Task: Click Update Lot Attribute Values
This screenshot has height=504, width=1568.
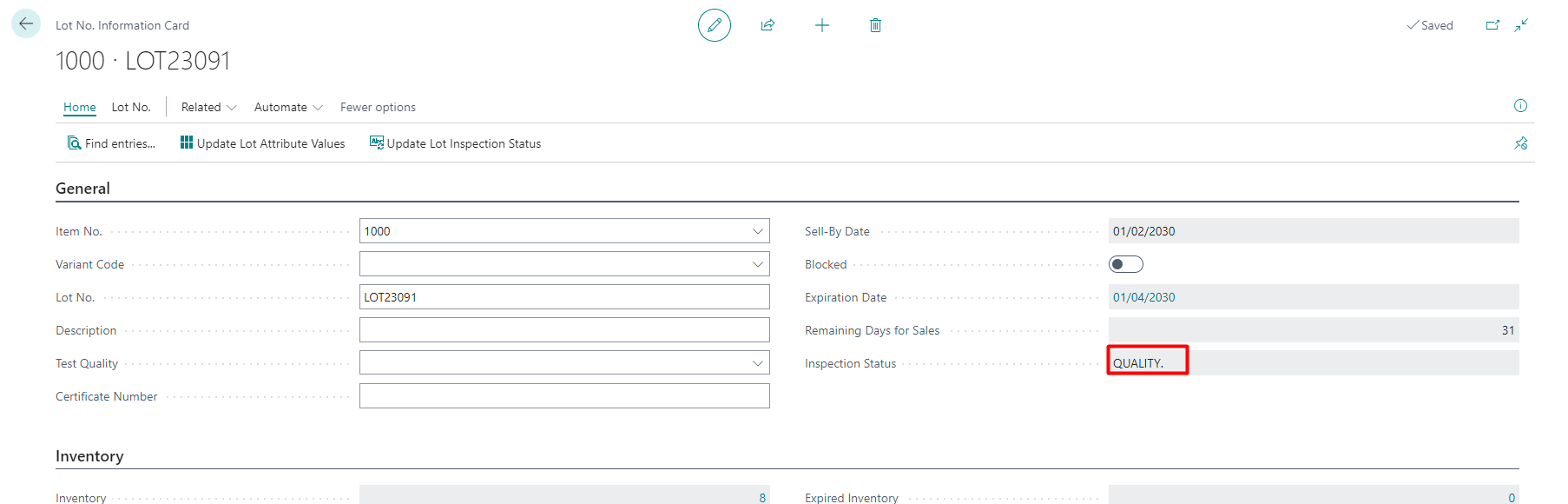Action: (x=262, y=143)
